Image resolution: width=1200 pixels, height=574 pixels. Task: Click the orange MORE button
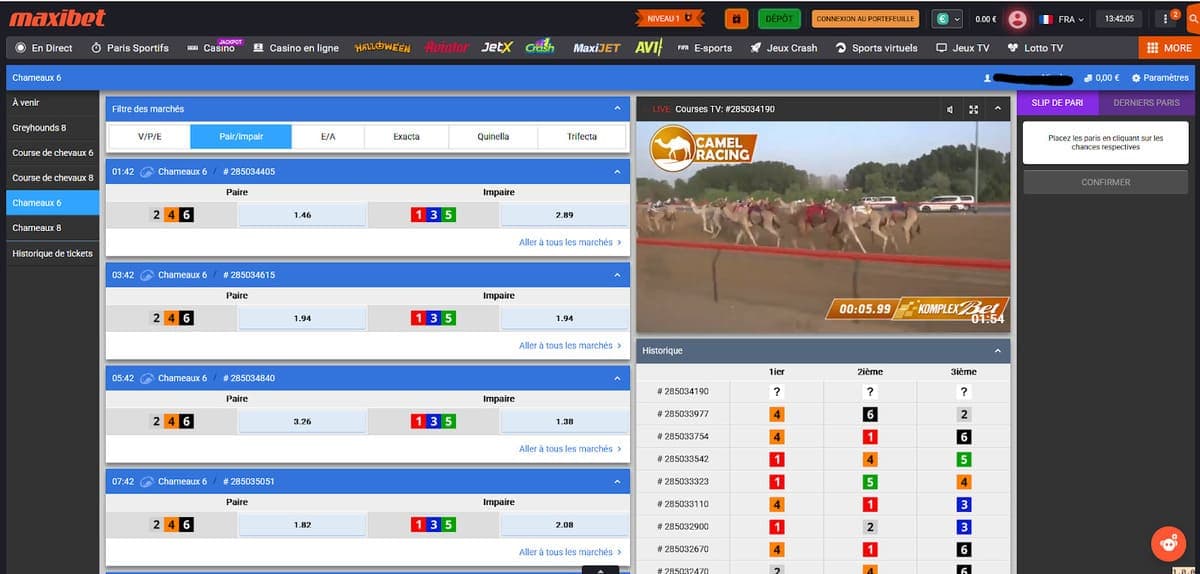point(1168,48)
